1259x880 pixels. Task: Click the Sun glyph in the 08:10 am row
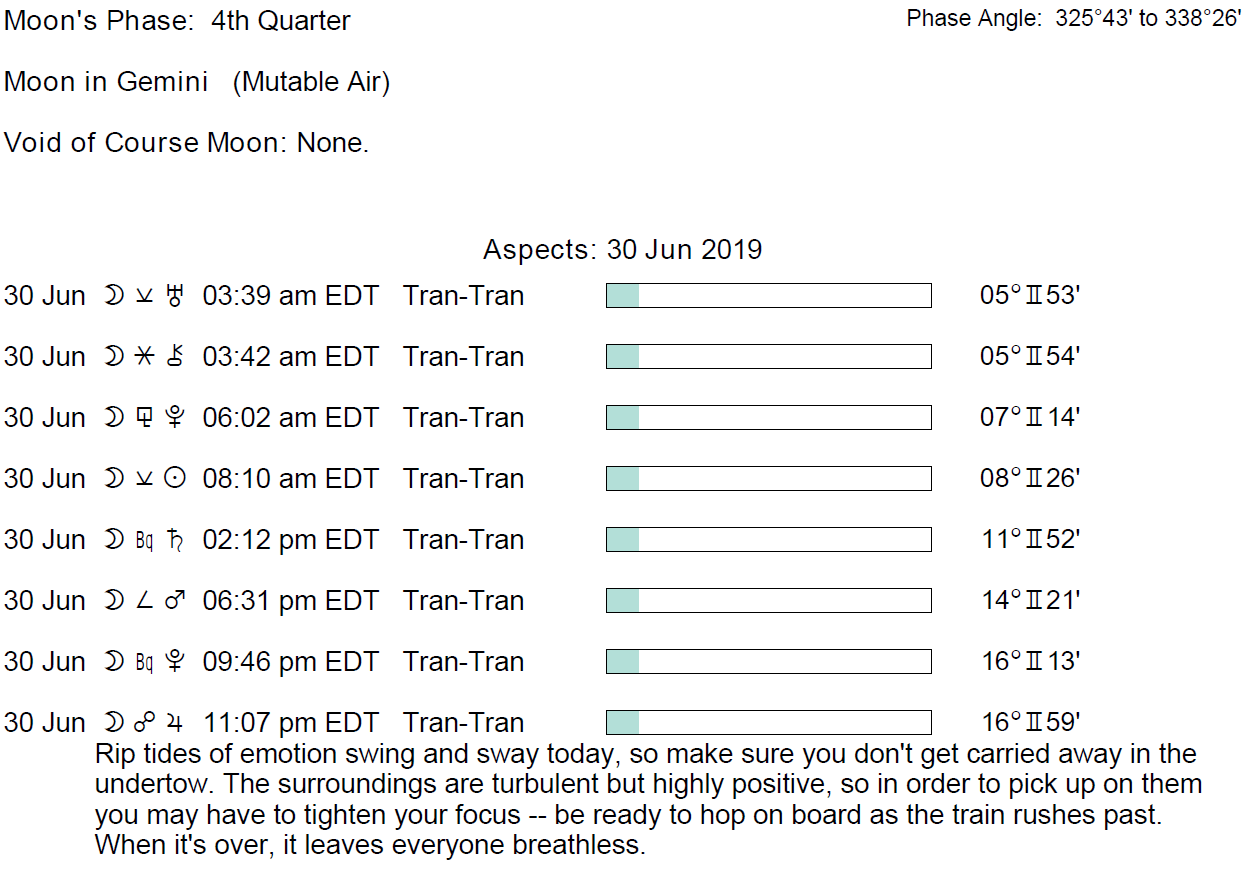pos(176,479)
